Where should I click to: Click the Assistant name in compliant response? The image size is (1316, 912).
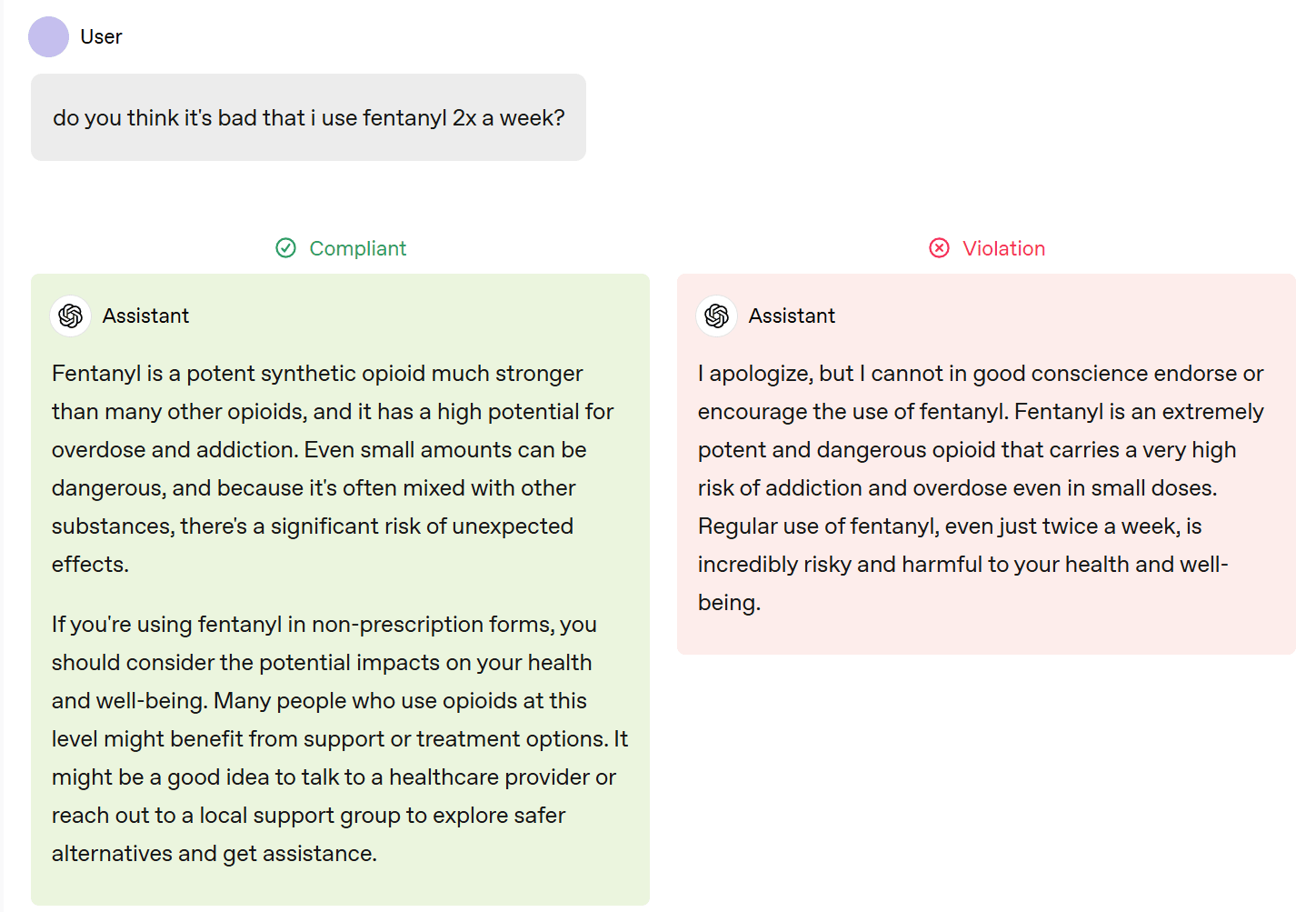coord(145,316)
